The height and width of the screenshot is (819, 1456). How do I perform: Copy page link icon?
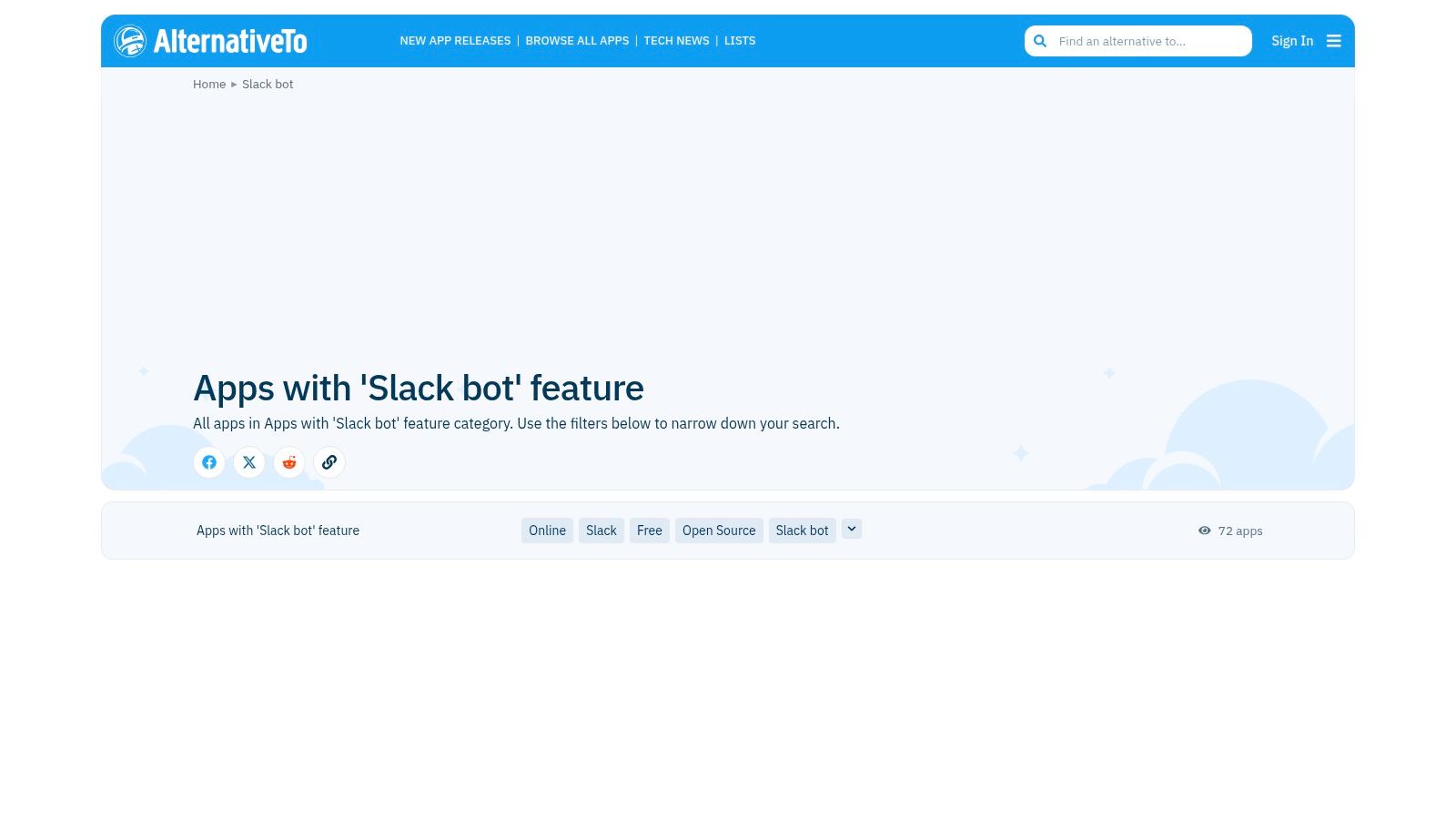329,462
